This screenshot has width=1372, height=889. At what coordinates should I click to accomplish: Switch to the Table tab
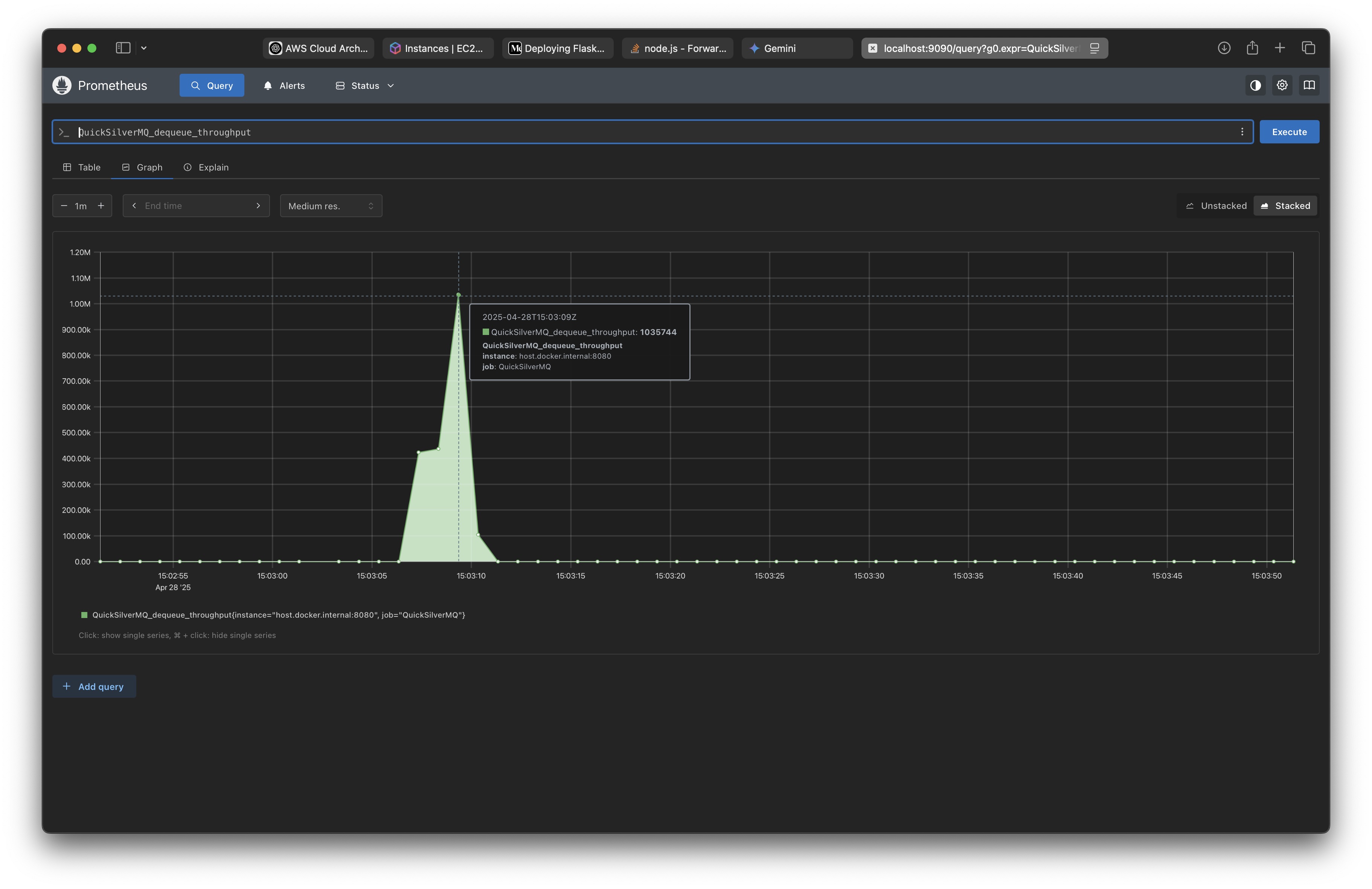(x=82, y=167)
